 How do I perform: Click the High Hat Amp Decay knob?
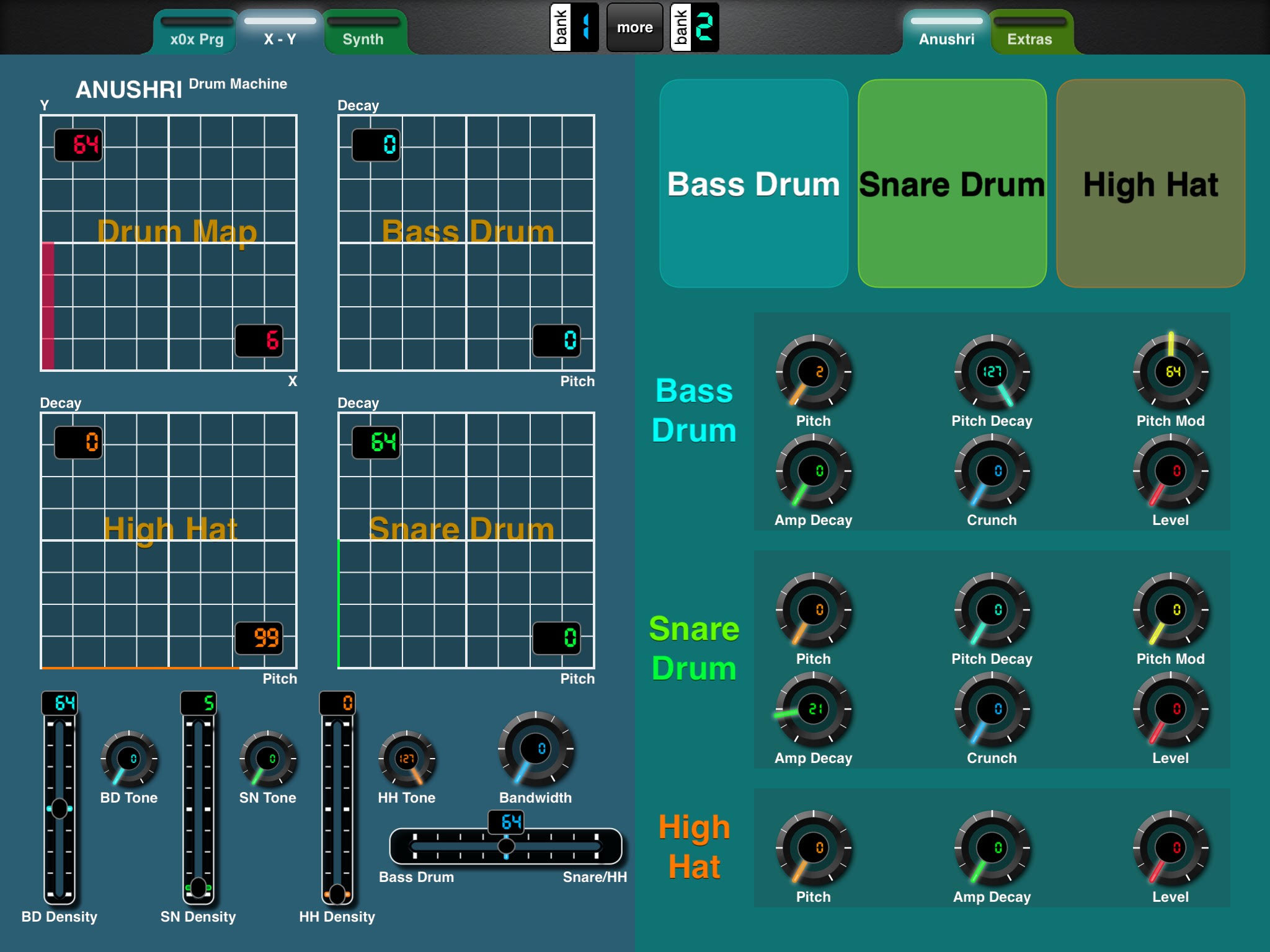[992, 848]
